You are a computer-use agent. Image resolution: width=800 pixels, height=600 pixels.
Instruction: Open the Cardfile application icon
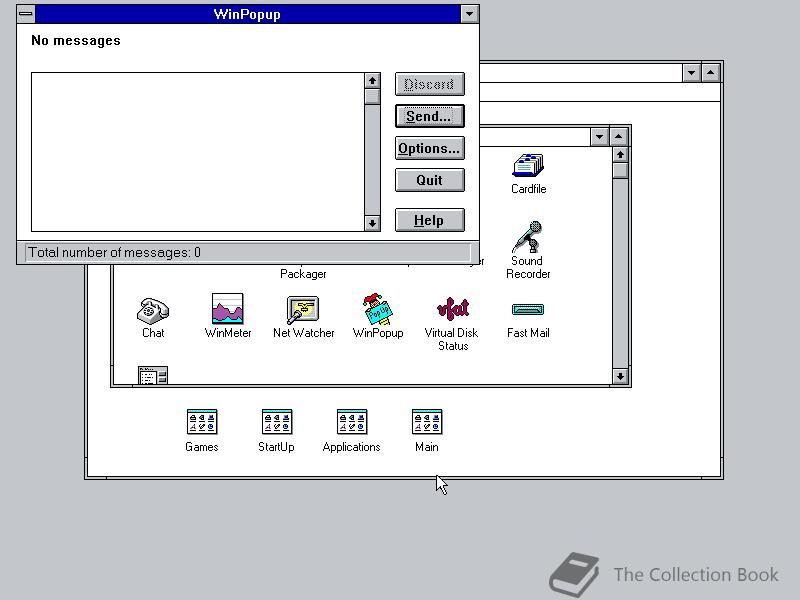click(x=528, y=166)
